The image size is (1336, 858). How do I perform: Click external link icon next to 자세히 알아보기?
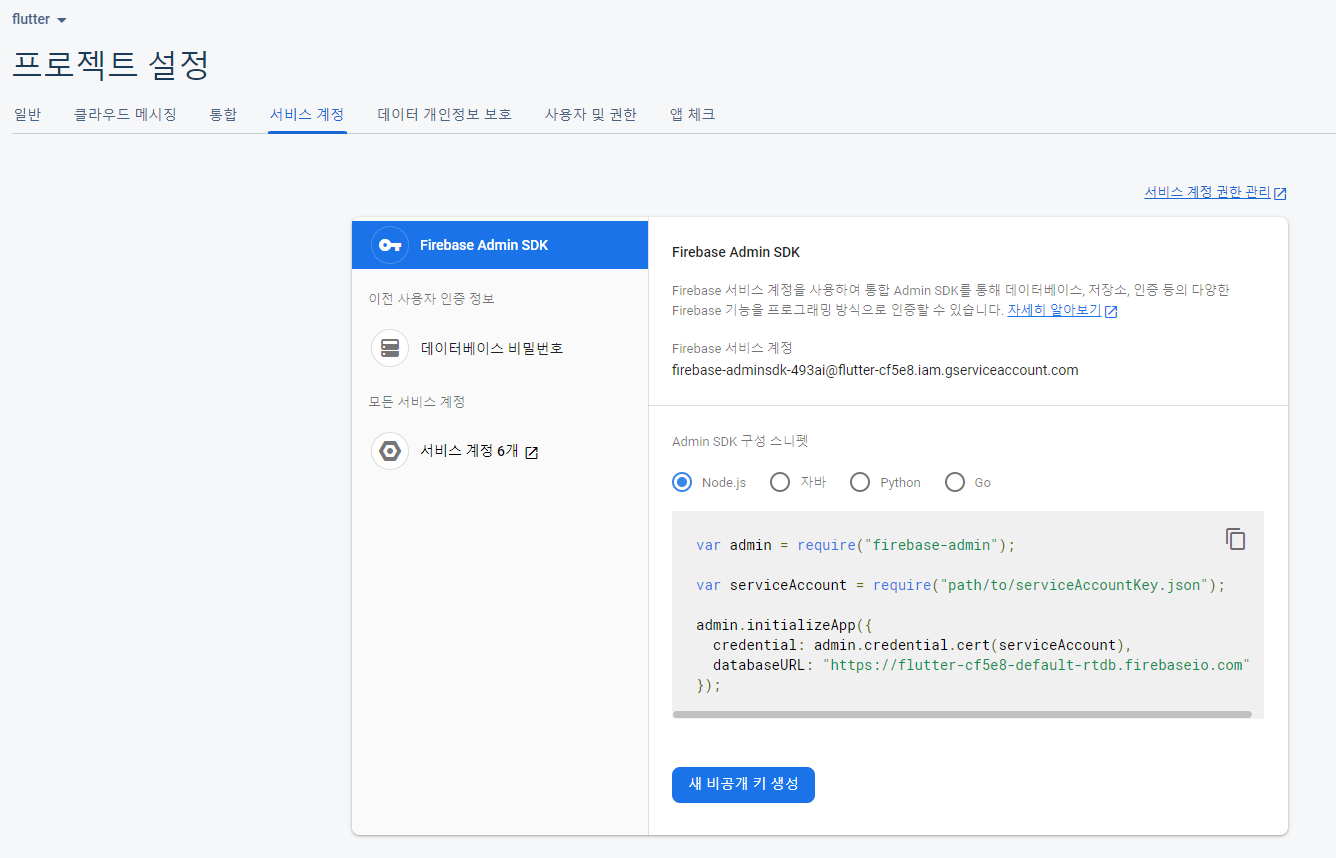click(x=1111, y=311)
